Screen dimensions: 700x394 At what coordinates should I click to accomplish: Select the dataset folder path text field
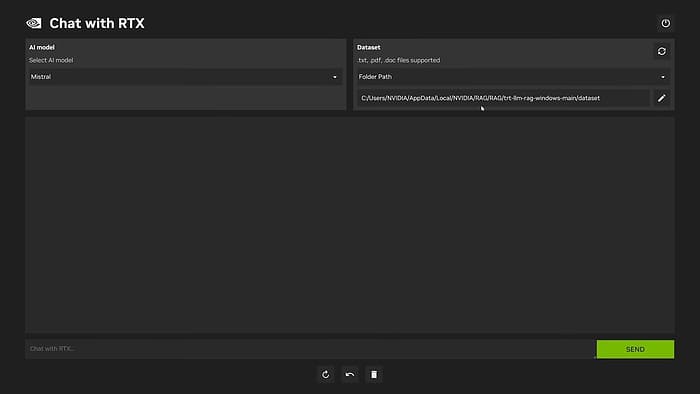click(x=504, y=98)
